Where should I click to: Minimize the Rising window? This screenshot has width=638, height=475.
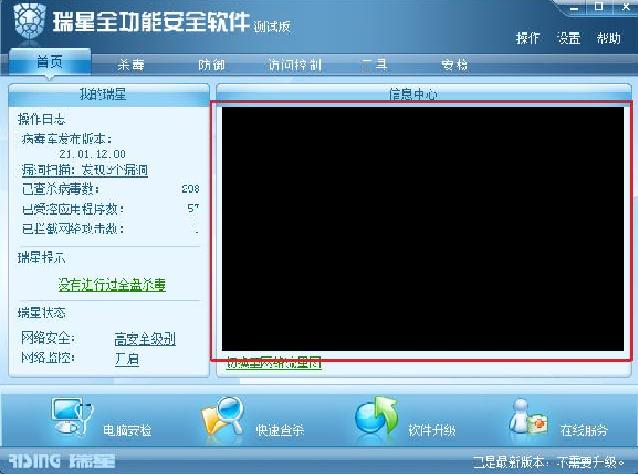574,8
